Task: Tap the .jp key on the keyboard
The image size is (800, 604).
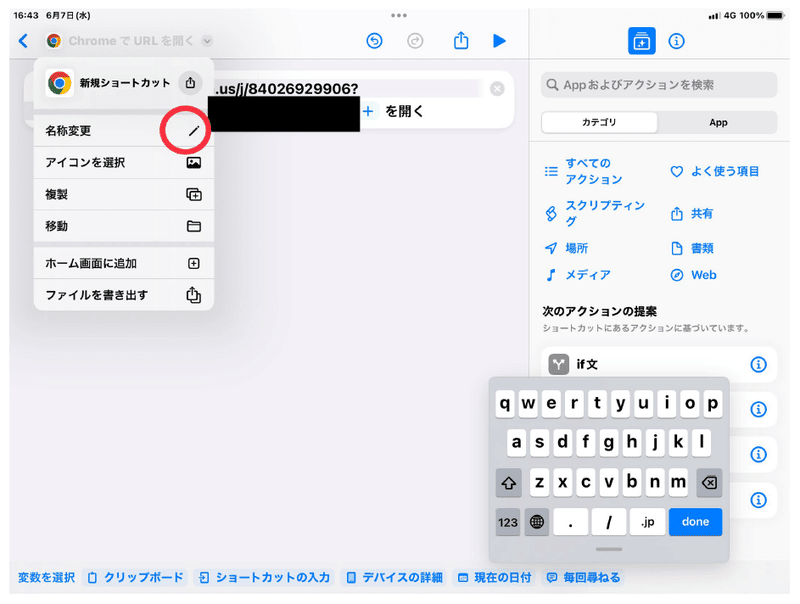Action: click(x=647, y=522)
